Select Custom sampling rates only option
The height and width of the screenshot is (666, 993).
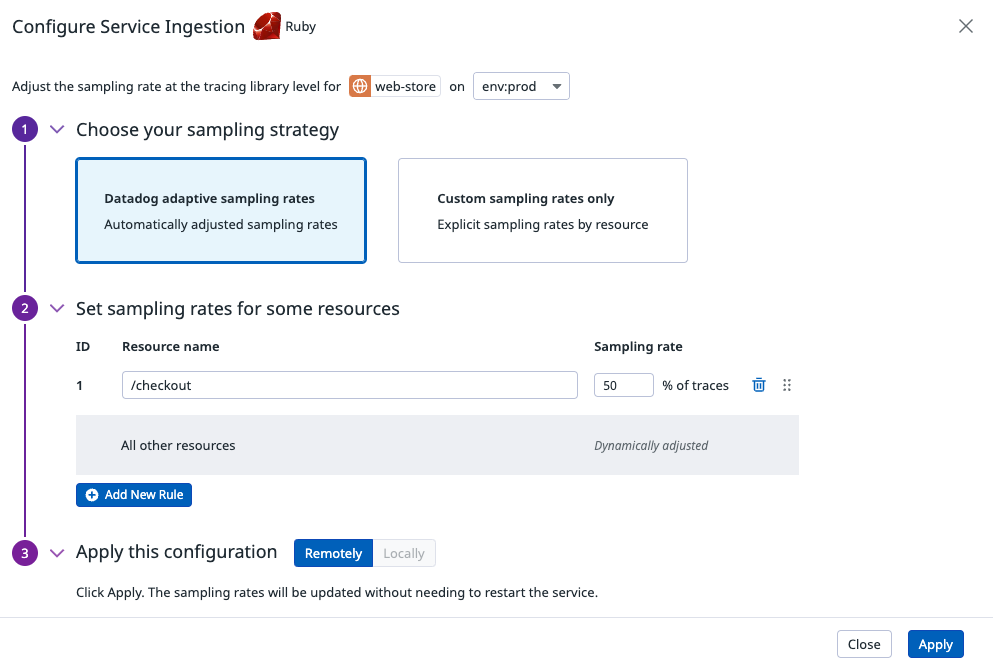click(543, 210)
